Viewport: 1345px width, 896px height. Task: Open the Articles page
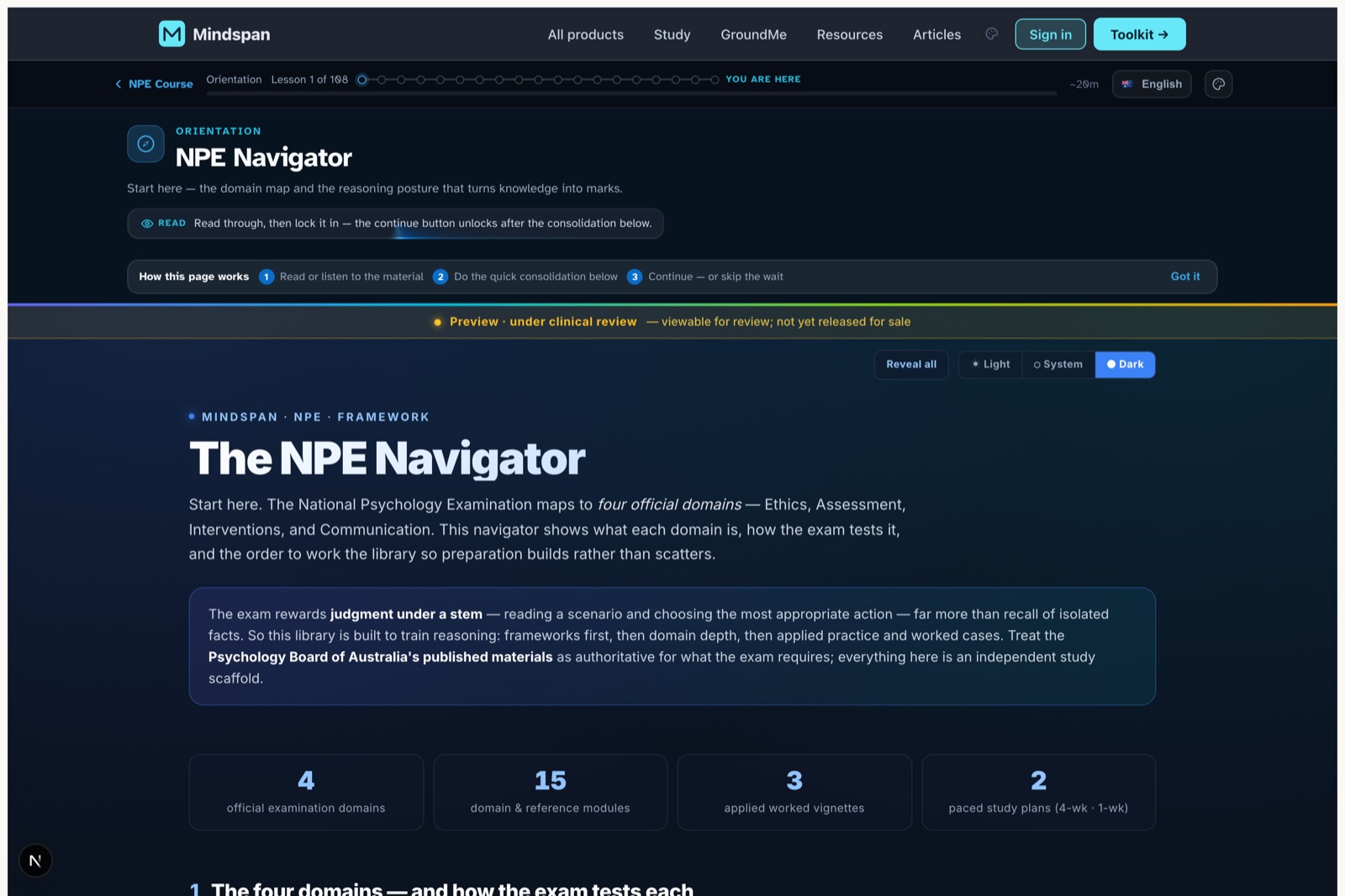tap(936, 34)
